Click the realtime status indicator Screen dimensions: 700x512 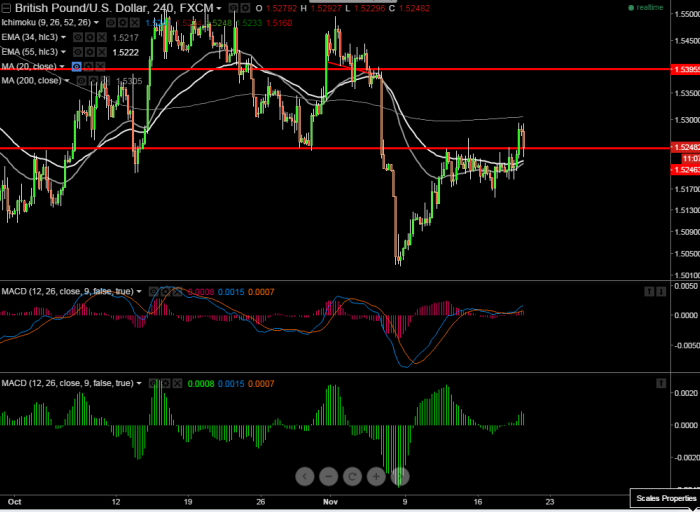(x=646, y=8)
